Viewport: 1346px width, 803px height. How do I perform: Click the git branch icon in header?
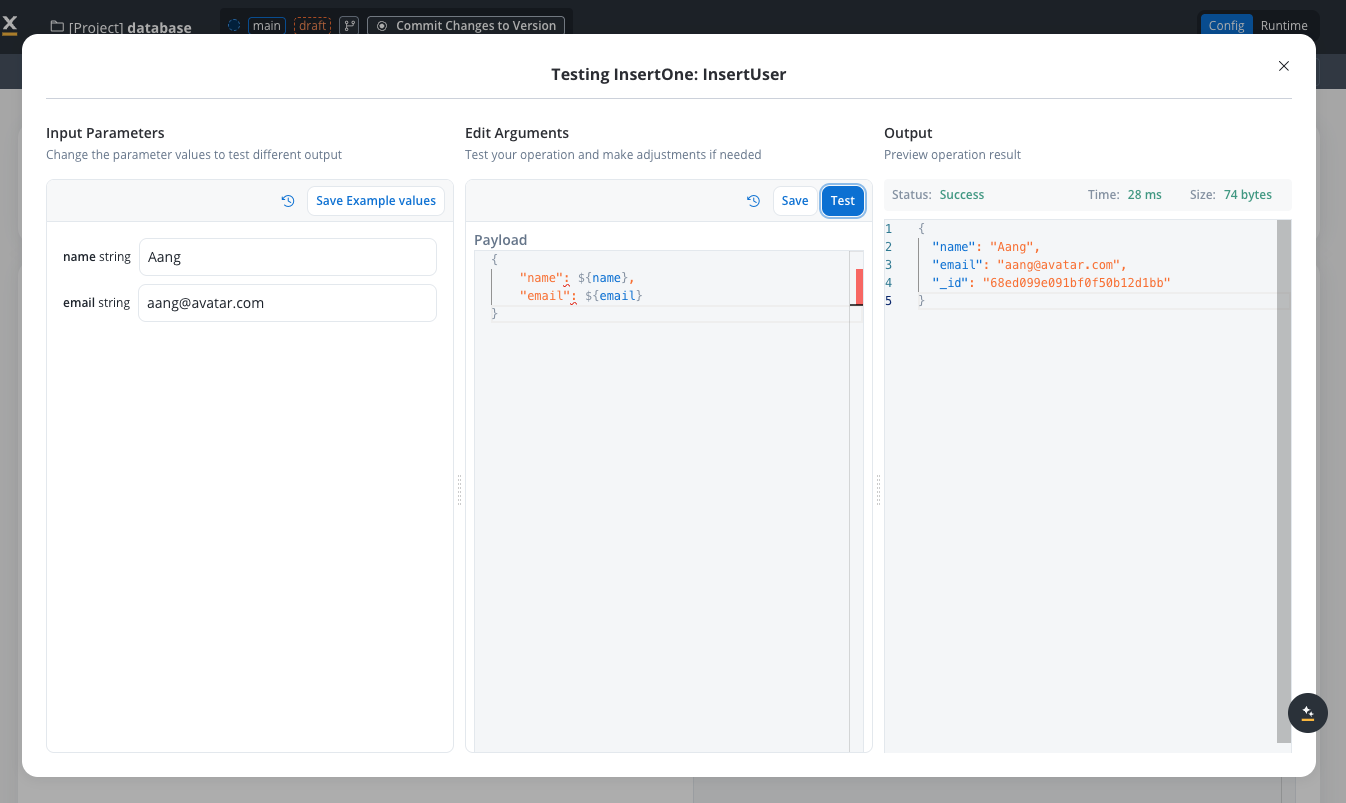(348, 26)
